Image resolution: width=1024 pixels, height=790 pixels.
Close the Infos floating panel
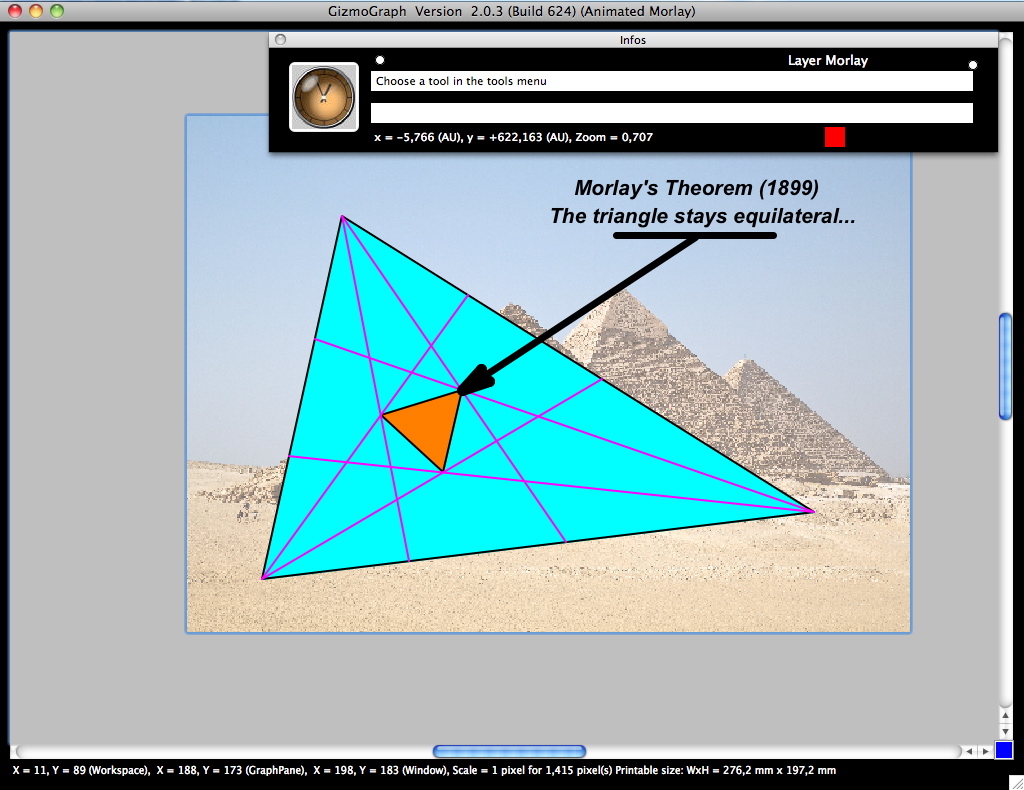tap(281, 40)
